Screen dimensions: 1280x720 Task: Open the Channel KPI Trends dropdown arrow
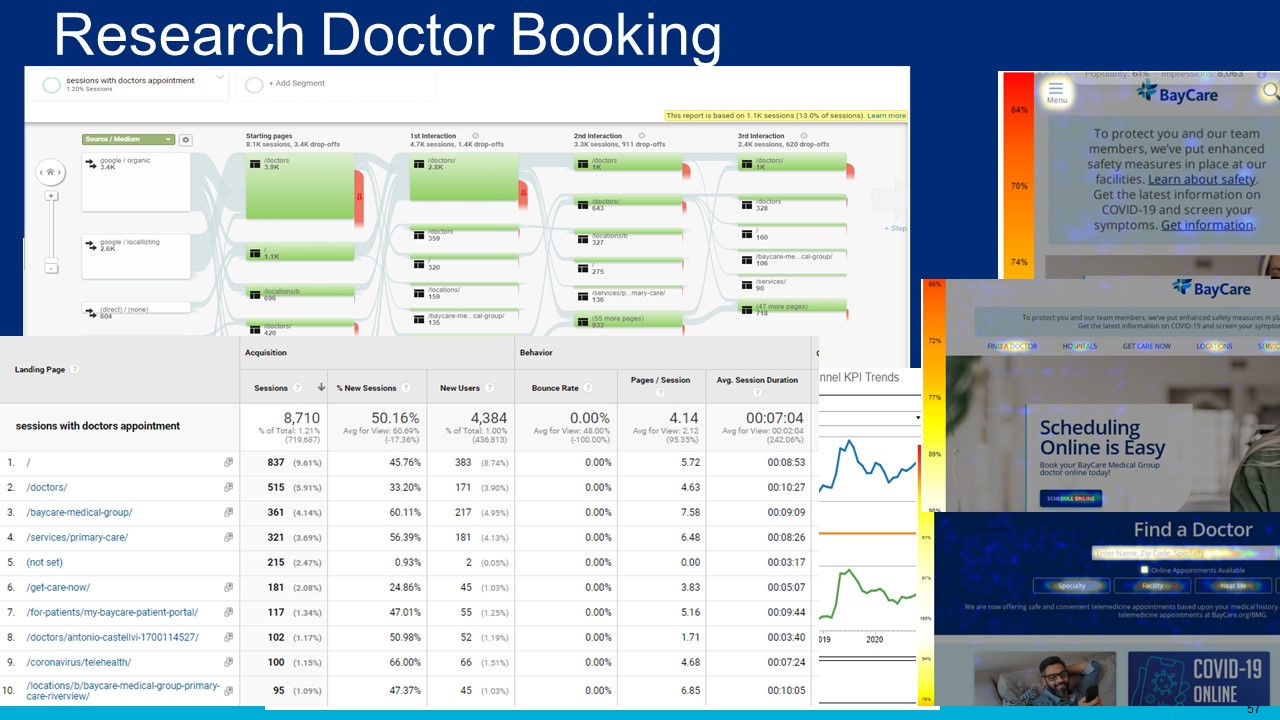pyautogui.click(x=916, y=417)
